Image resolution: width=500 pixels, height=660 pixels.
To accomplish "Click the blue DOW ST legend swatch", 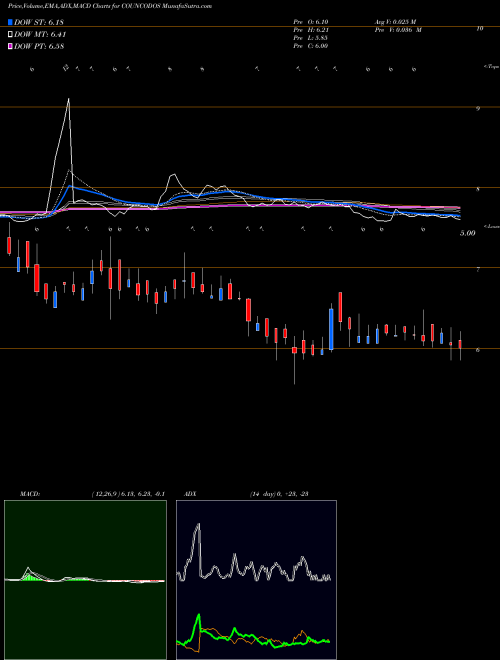I will (10, 22).
